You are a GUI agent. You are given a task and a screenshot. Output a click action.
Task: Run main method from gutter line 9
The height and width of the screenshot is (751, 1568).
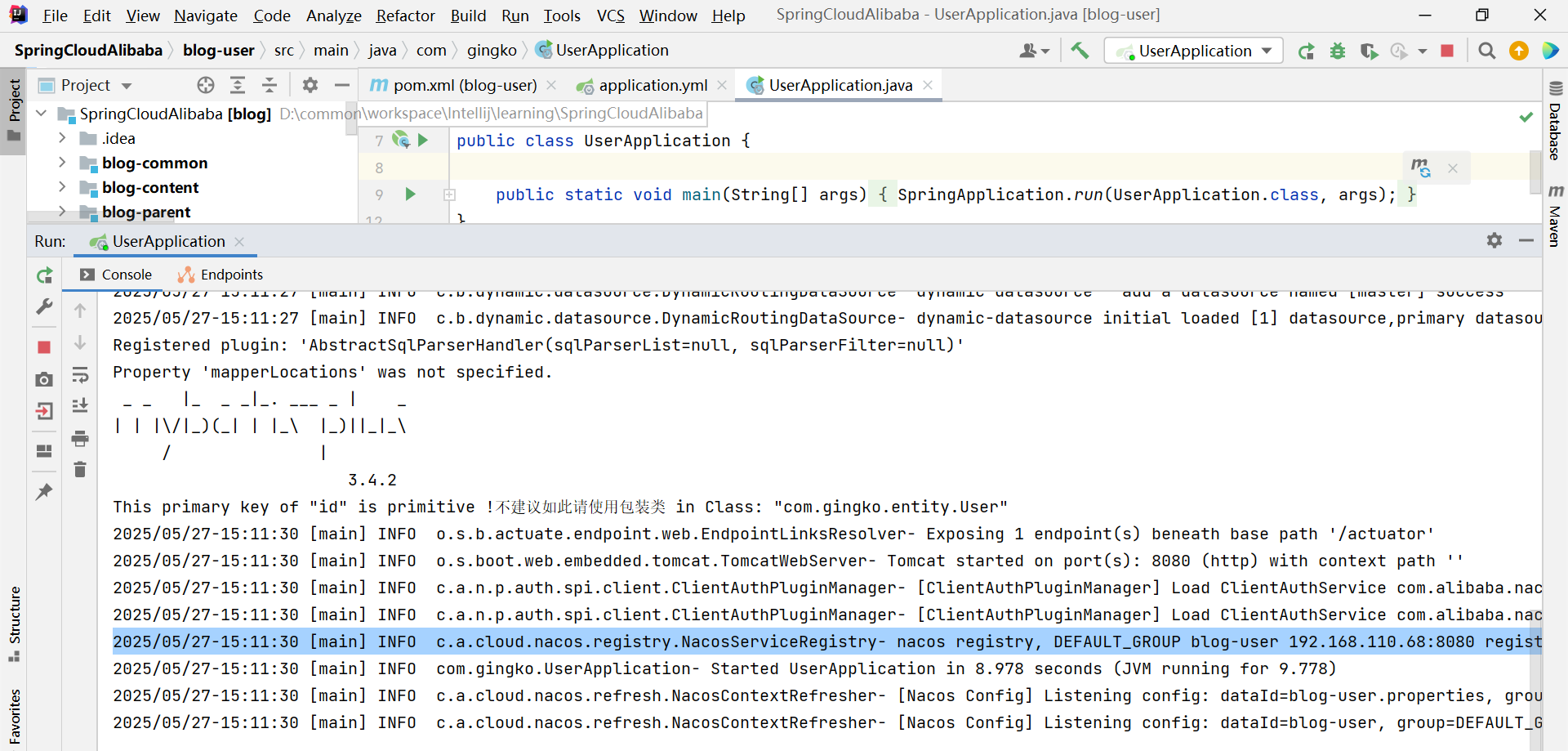coord(411,194)
